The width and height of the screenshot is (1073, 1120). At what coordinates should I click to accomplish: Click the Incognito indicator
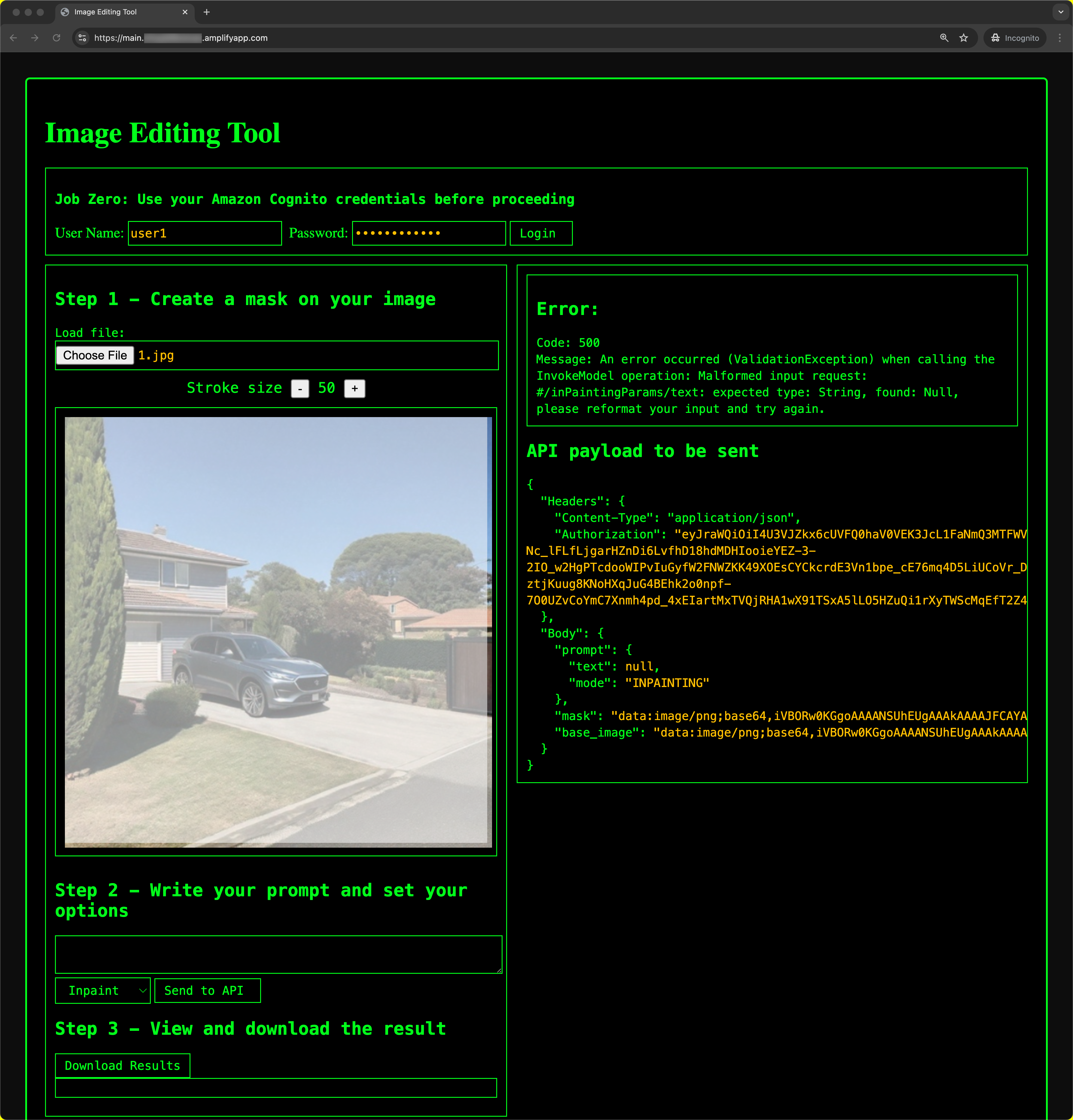pos(1015,38)
